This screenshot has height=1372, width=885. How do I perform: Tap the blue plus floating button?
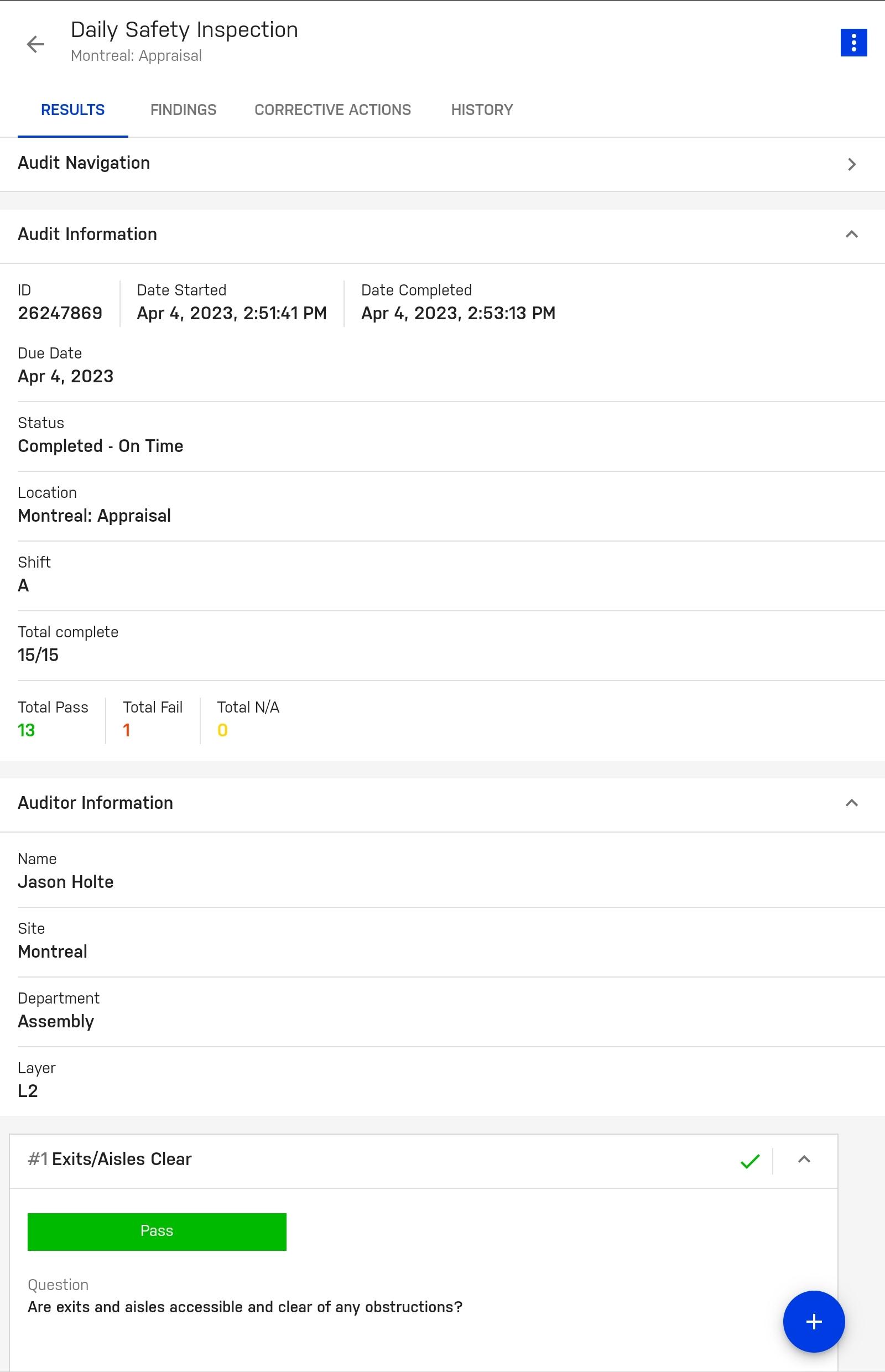click(x=814, y=1322)
